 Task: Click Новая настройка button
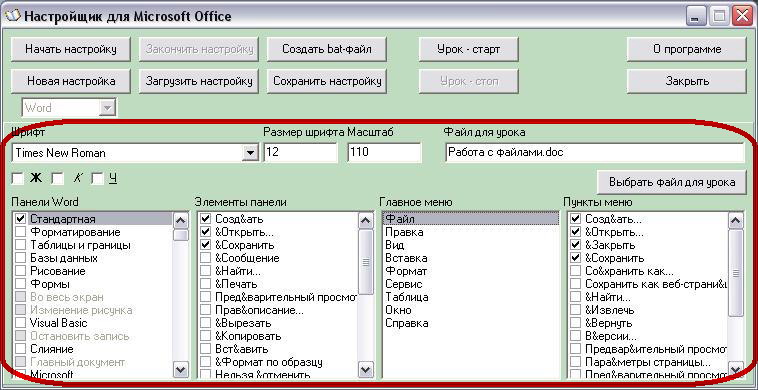(71, 81)
